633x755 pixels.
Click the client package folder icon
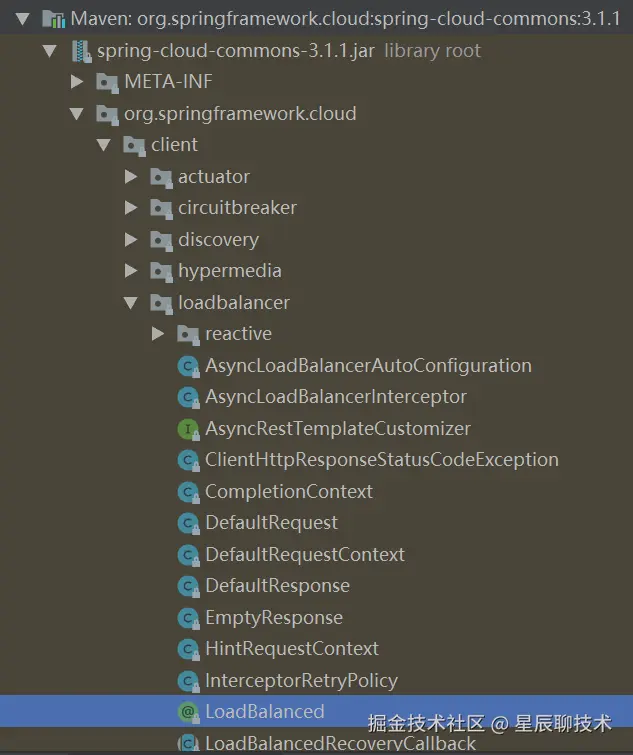[x=134, y=146]
